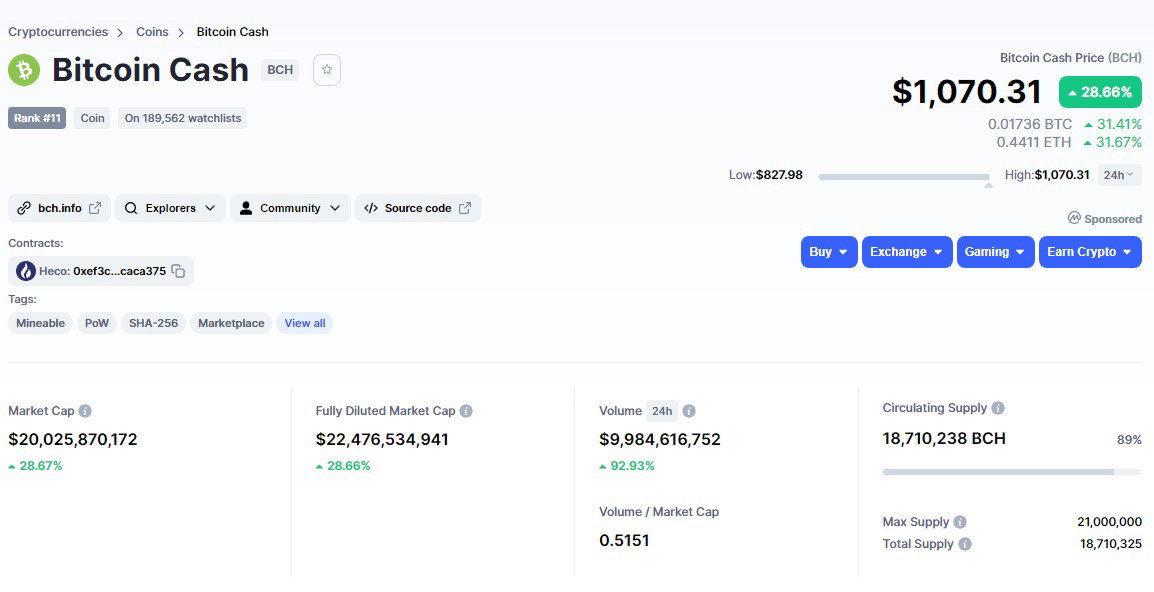Image resolution: width=1154 pixels, height=592 pixels.
Task: Click the Sponsored label text
Action: [1113, 219]
